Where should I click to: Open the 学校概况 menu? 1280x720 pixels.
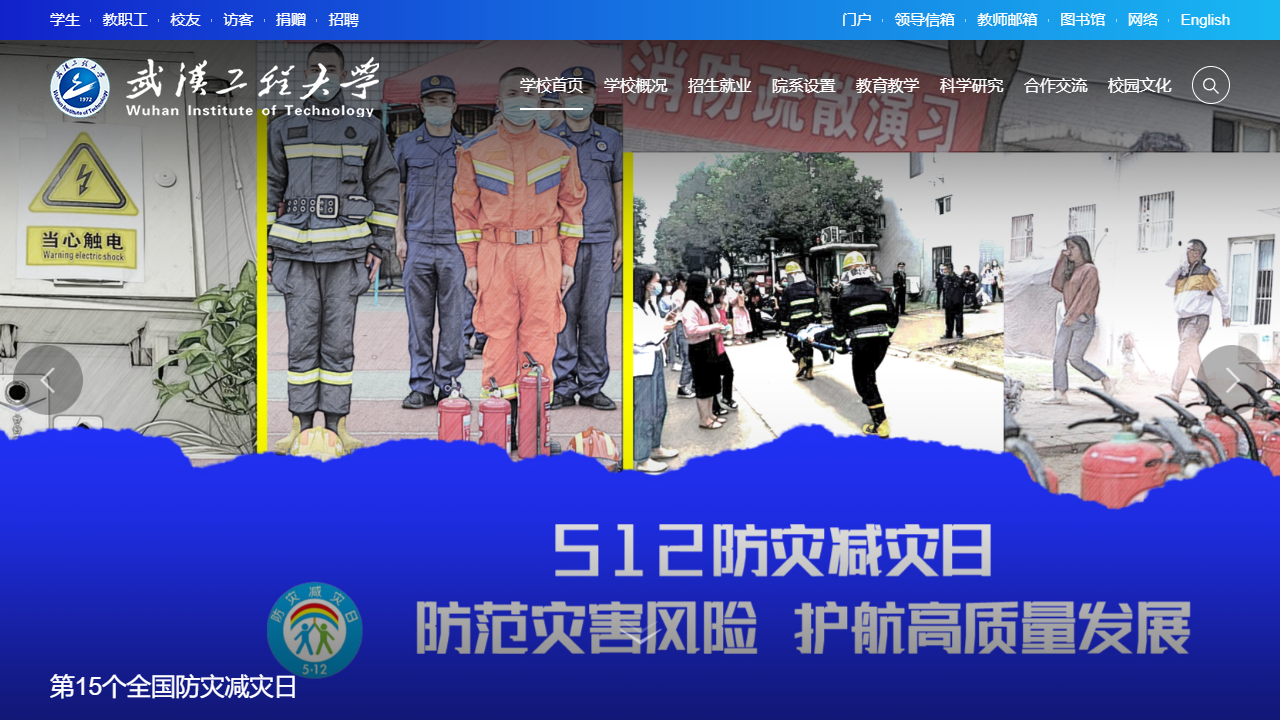(635, 85)
